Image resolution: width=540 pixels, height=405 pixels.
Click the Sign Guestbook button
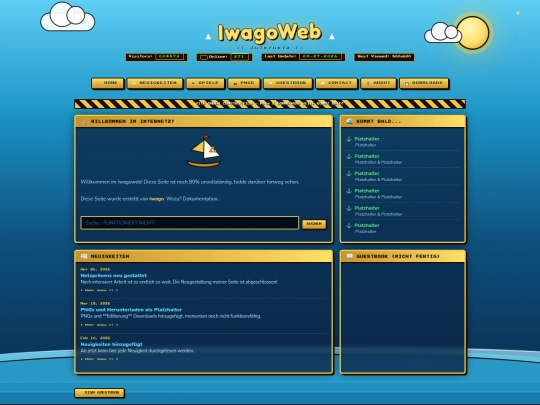click(100, 393)
